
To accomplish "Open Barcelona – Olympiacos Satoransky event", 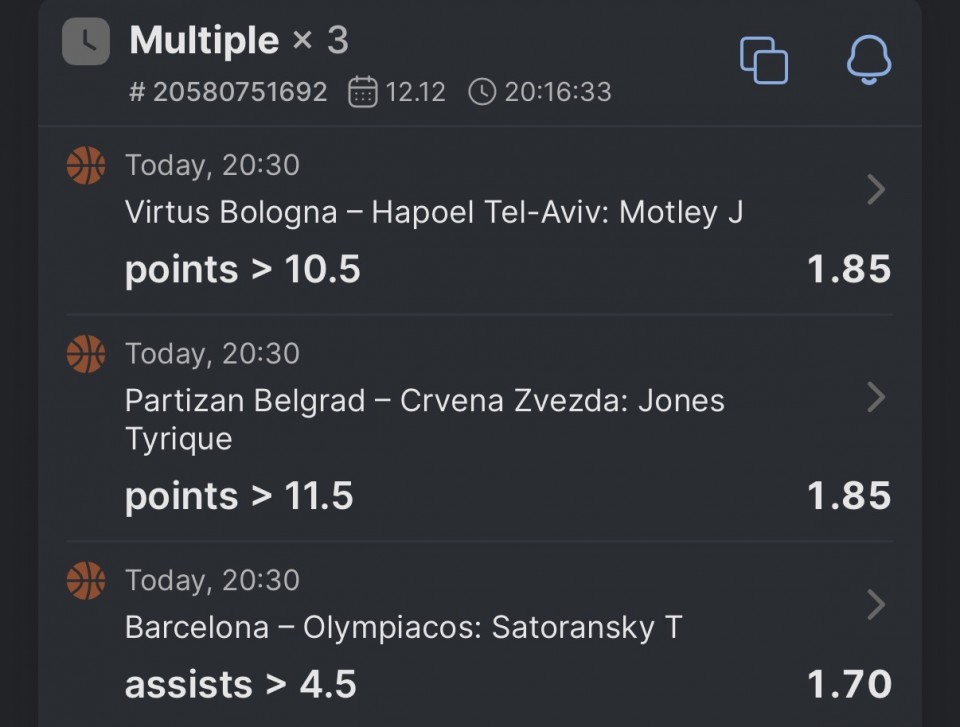I will (403, 627).
